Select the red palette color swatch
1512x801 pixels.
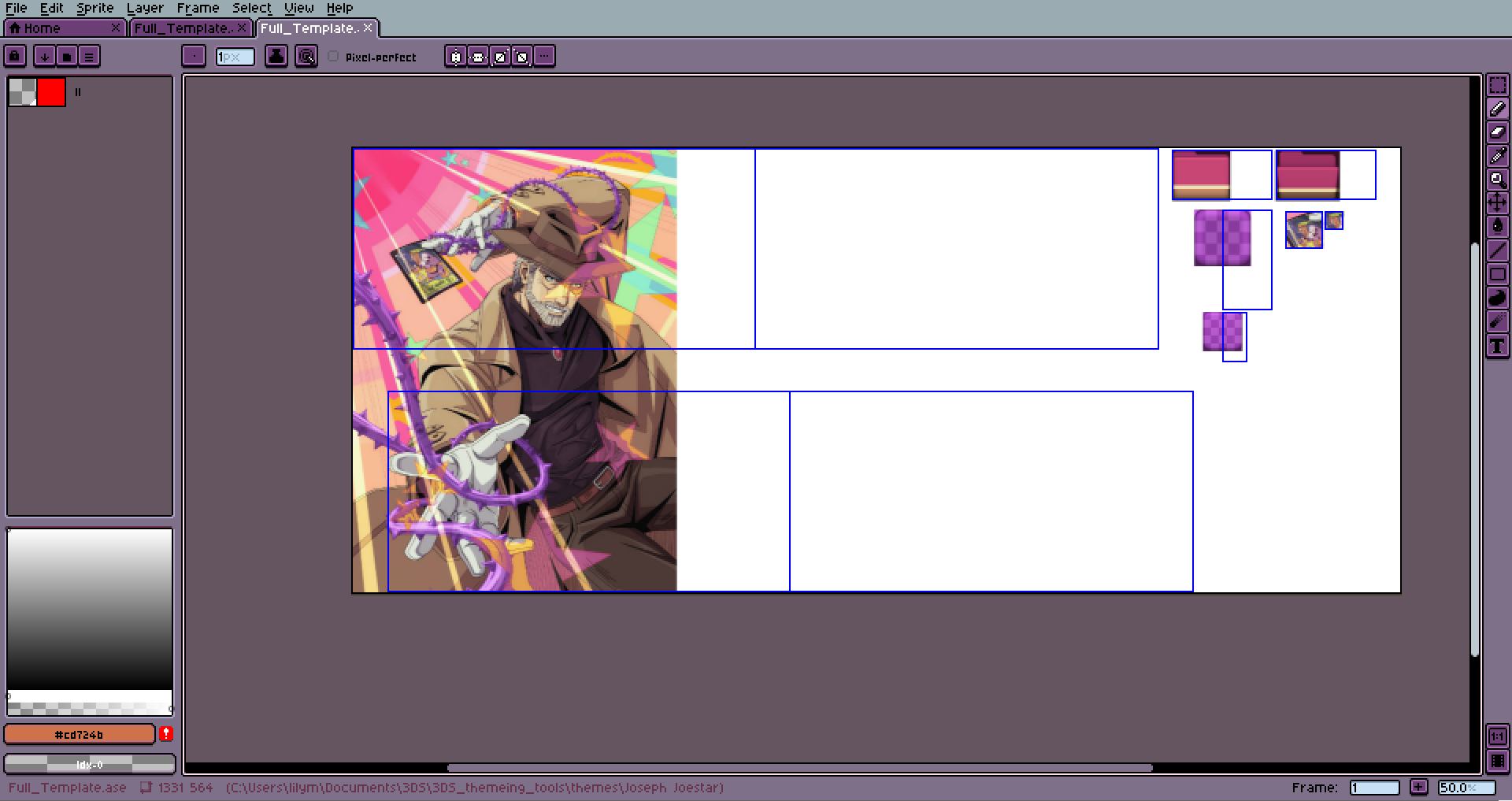[x=51, y=92]
